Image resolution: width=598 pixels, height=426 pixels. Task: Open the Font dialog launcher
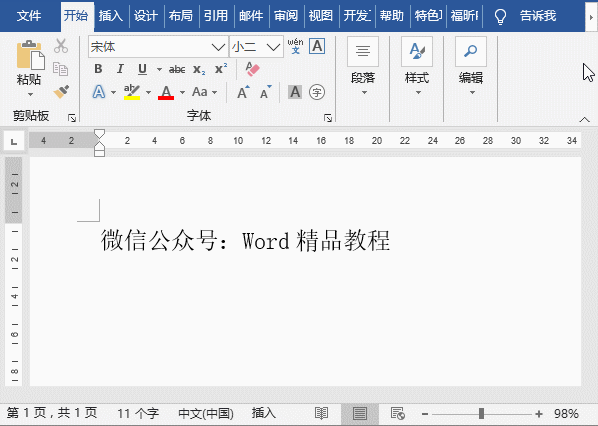(328, 118)
